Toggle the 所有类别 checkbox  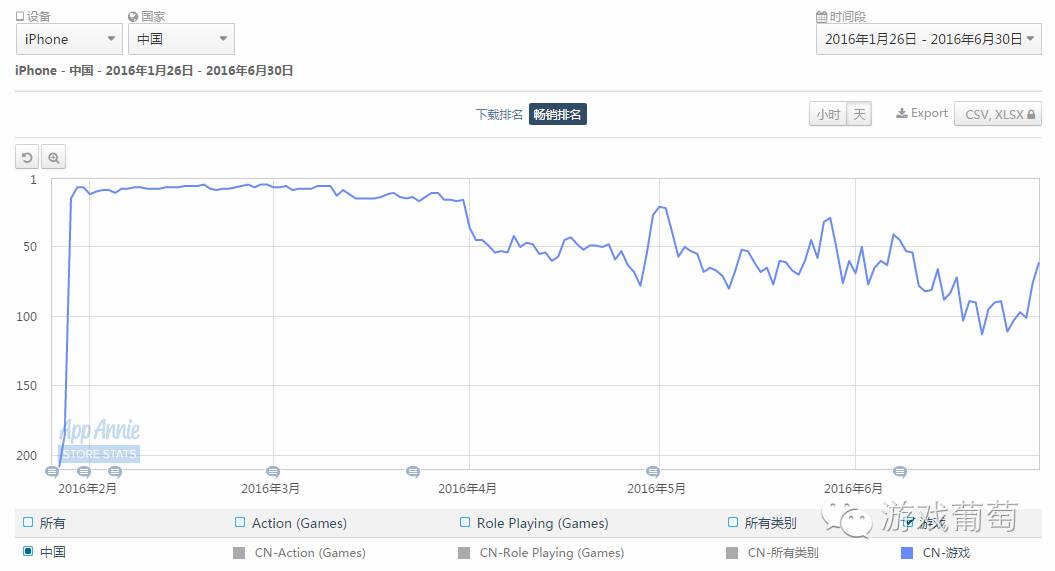click(733, 522)
